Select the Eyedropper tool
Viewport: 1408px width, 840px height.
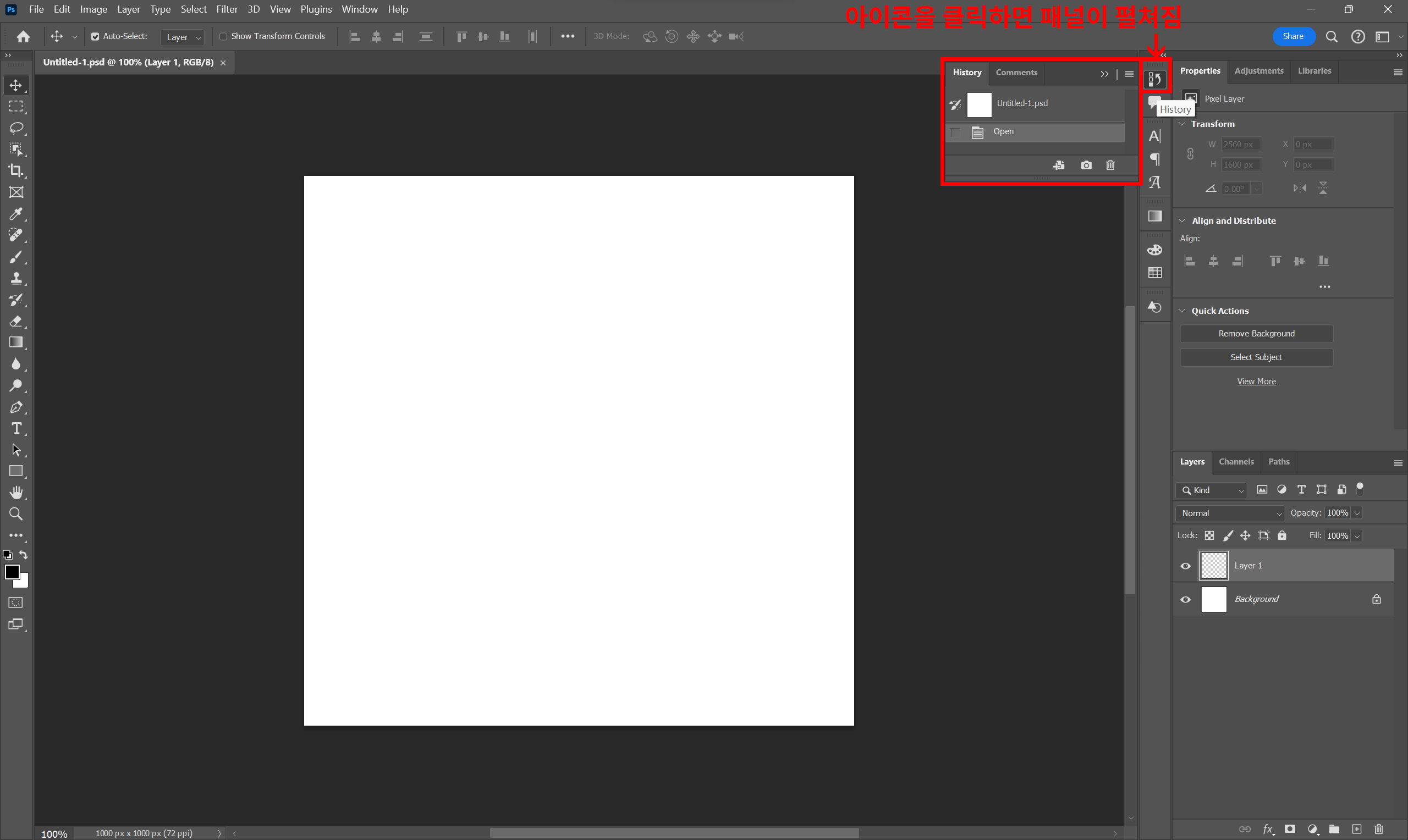(16, 214)
